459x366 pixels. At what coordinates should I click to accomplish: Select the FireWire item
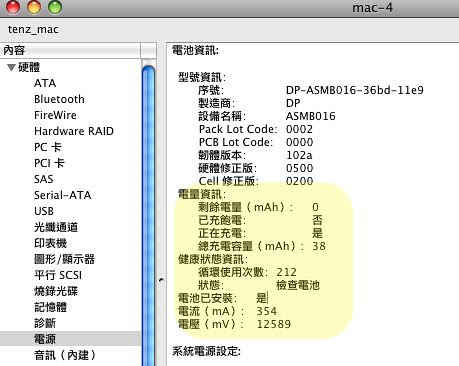pos(55,115)
